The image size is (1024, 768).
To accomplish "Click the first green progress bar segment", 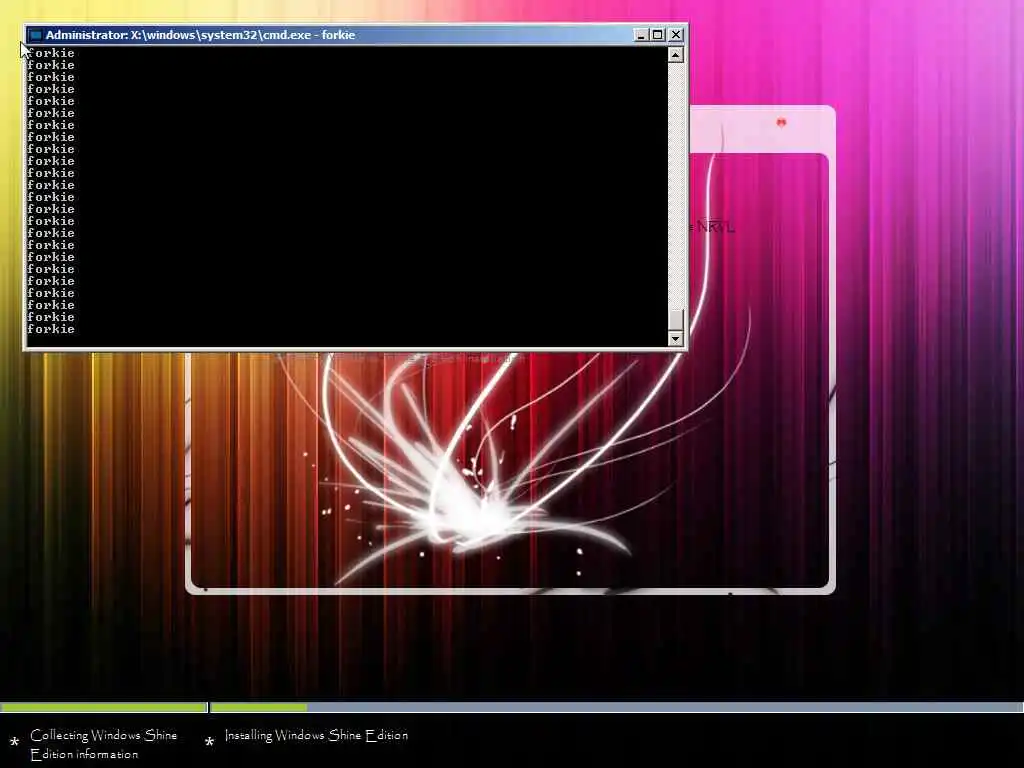I will tap(104, 707).
